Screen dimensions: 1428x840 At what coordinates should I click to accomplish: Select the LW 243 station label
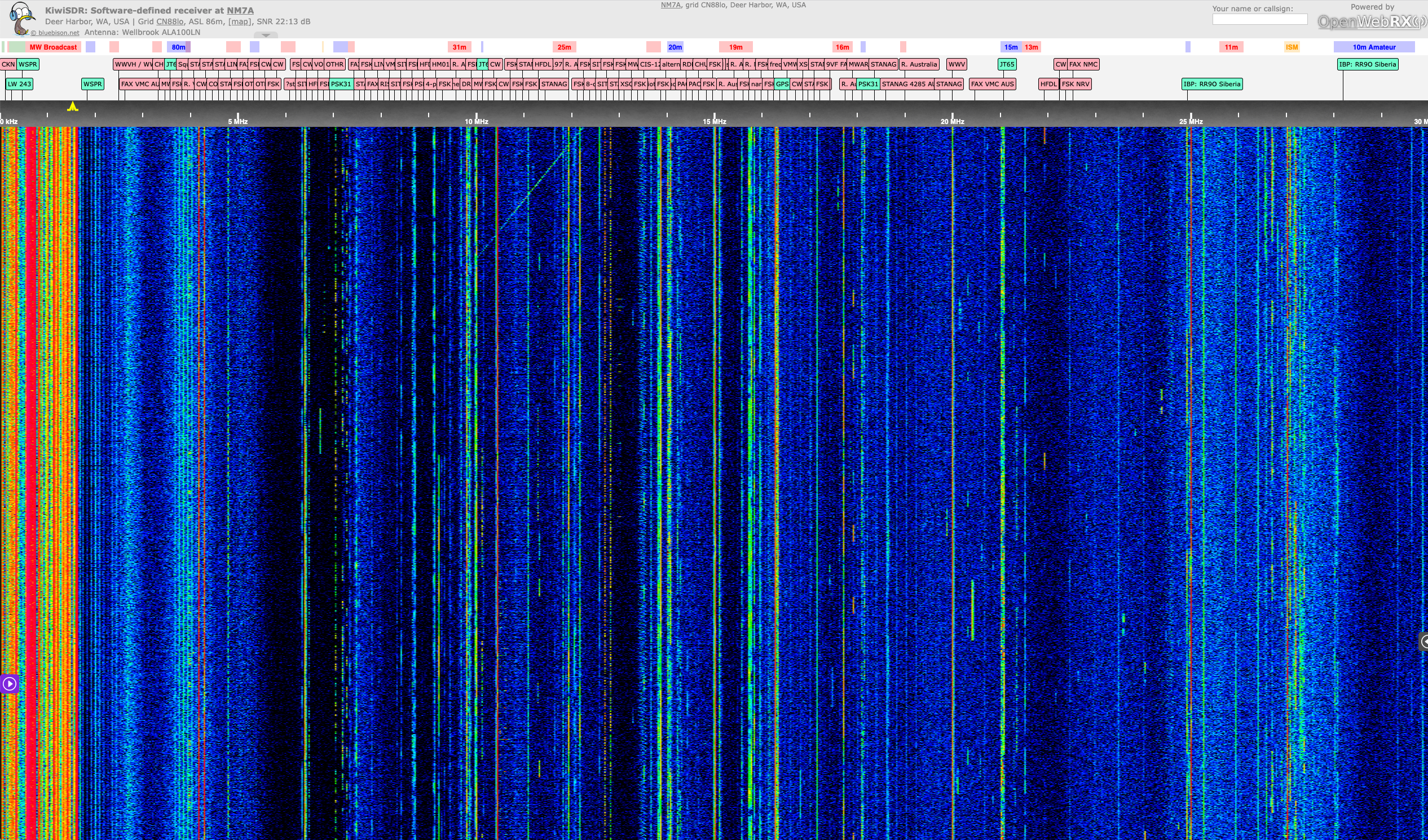19,84
